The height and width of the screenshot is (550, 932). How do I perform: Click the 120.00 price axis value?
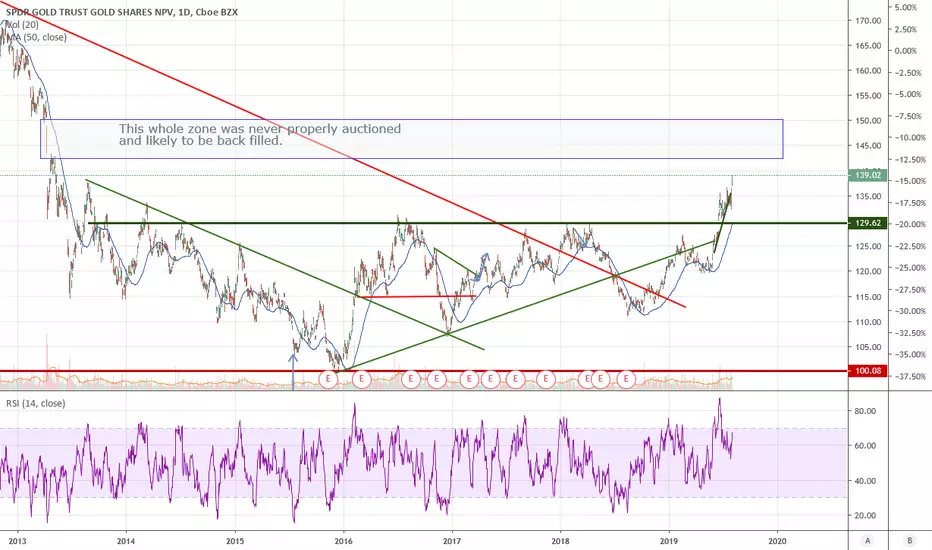point(868,271)
